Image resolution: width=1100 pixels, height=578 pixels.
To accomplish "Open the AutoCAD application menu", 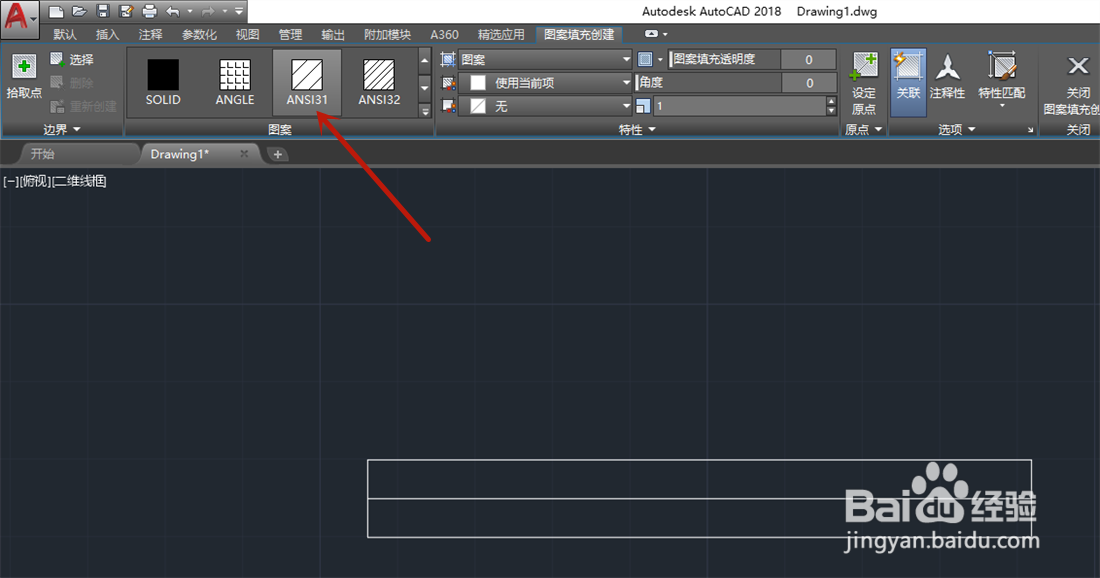I will pos(19,18).
